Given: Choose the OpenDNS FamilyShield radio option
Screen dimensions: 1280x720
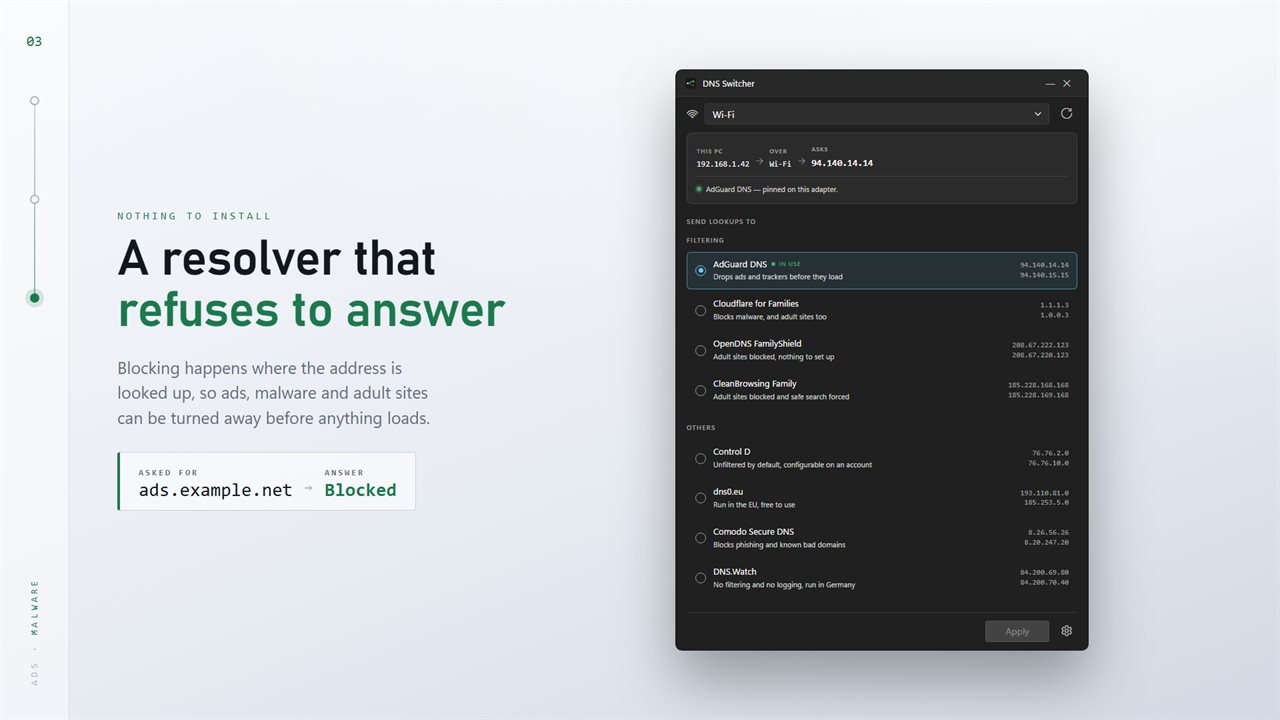Looking at the screenshot, I should coord(700,350).
